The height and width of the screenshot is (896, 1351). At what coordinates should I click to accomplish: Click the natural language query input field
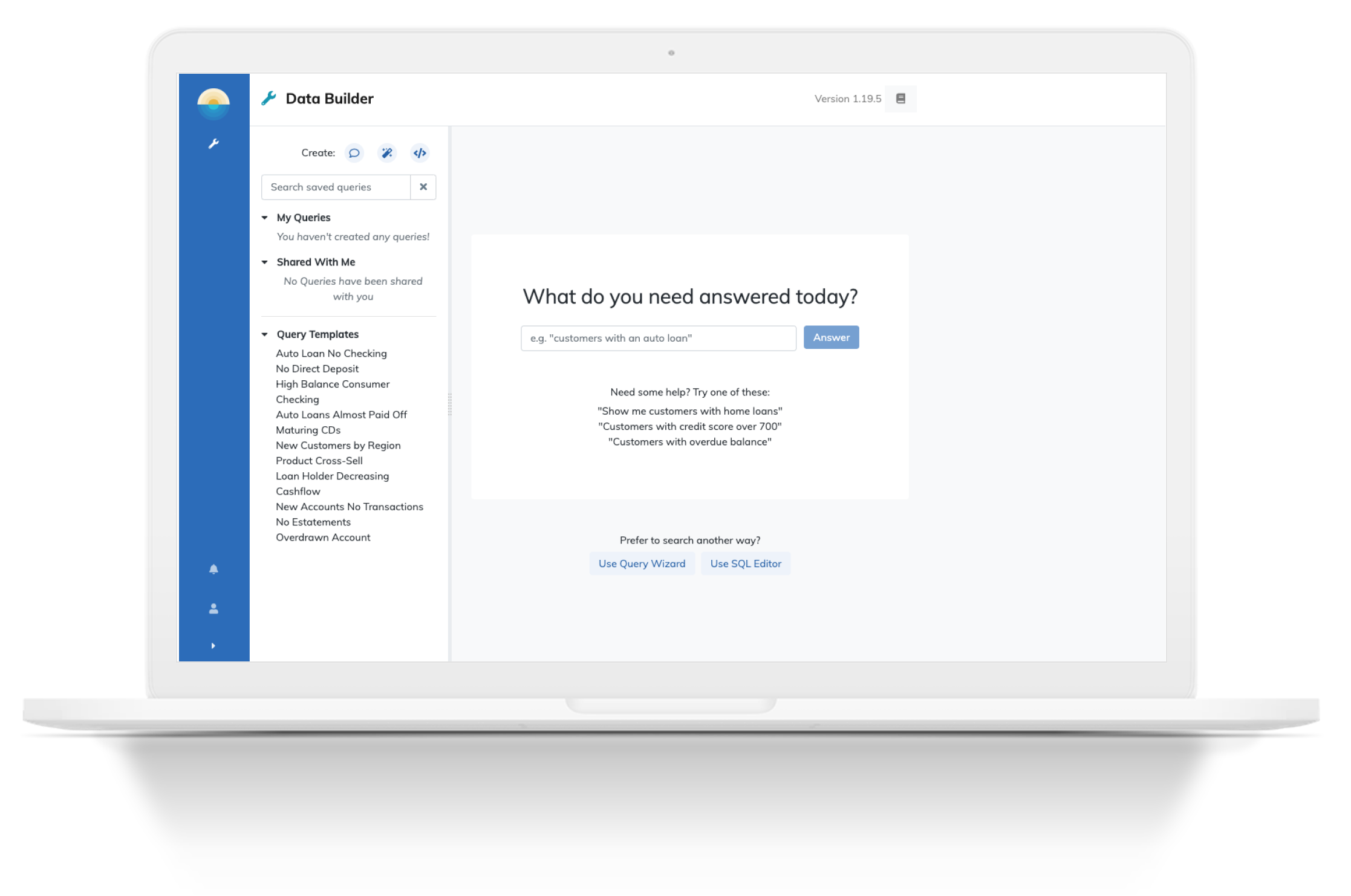tap(660, 337)
